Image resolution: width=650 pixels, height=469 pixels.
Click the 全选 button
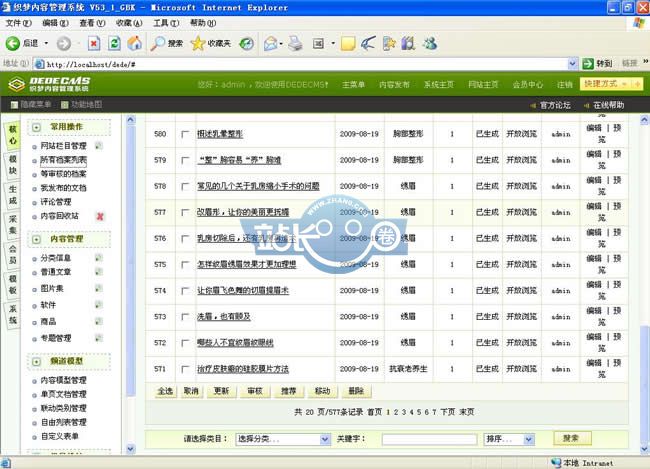click(165, 391)
